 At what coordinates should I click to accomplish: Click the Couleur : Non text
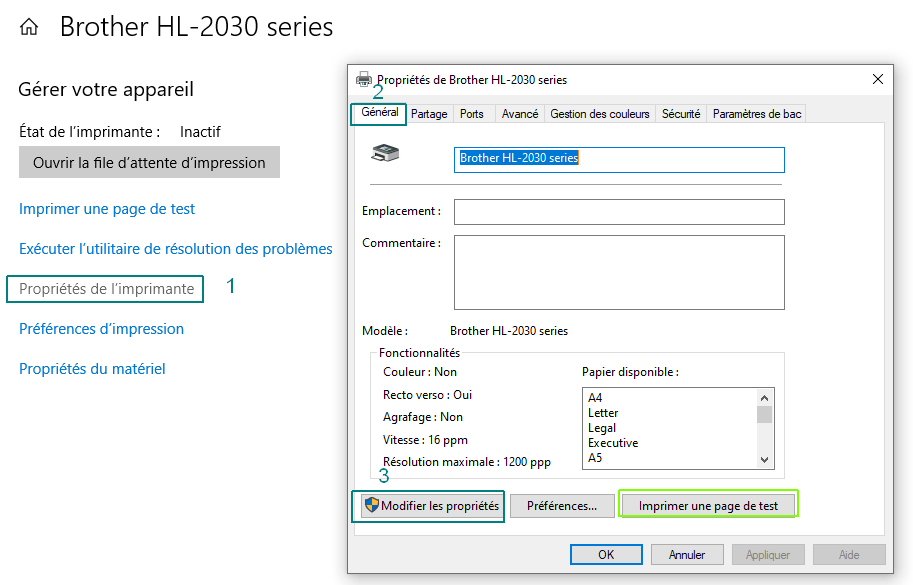pos(420,372)
